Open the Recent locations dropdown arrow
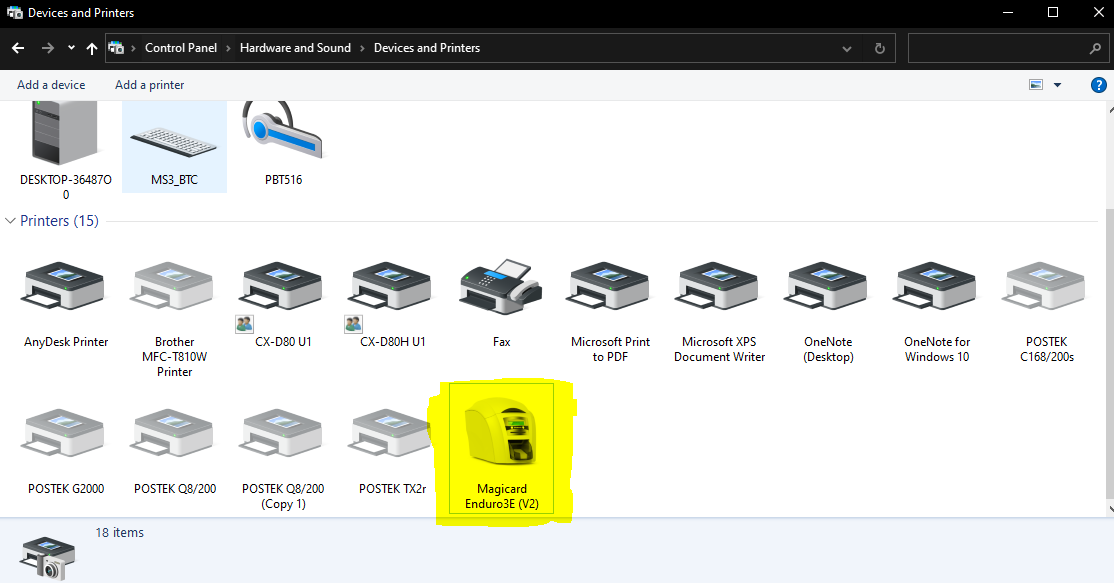Screen dimensions: 1114x583 coord(71,48)
